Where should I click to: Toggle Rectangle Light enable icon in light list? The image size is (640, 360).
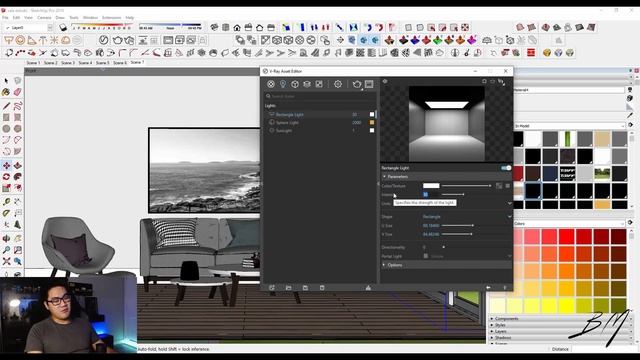271,114
